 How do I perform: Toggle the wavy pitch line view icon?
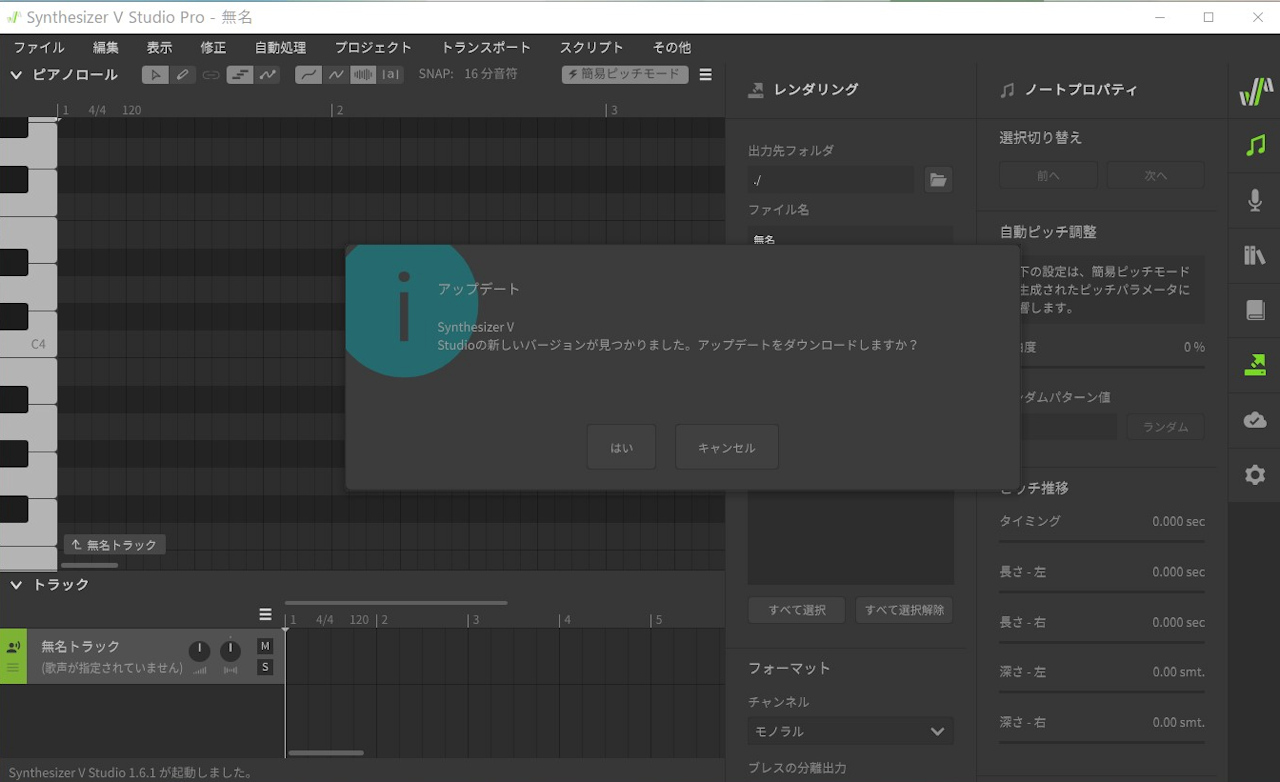[x=336, y=74]
